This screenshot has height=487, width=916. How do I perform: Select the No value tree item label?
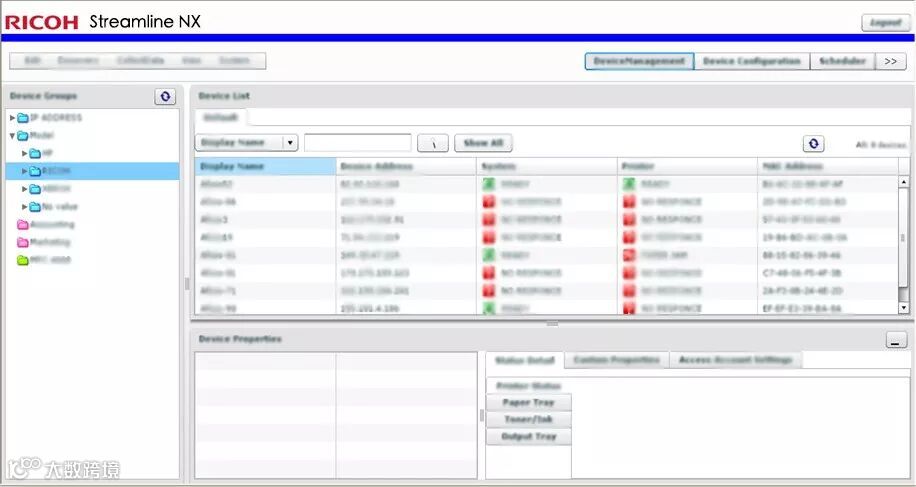[60, 207]
